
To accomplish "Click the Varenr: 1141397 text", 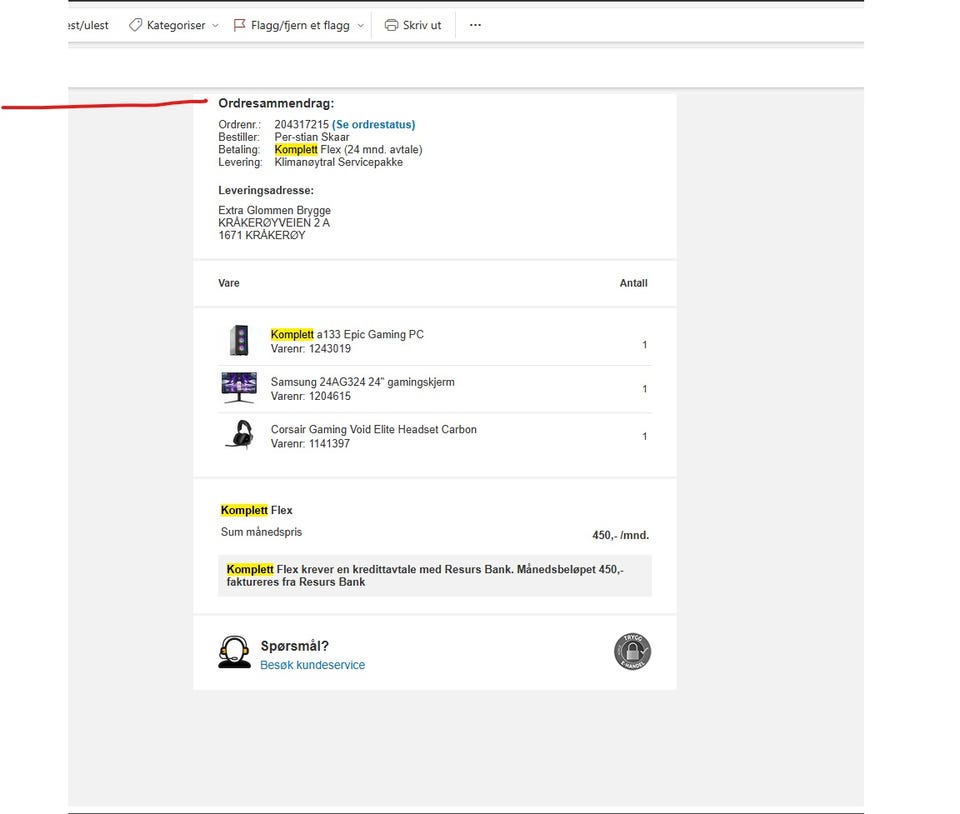I will (x=310, y=444).
